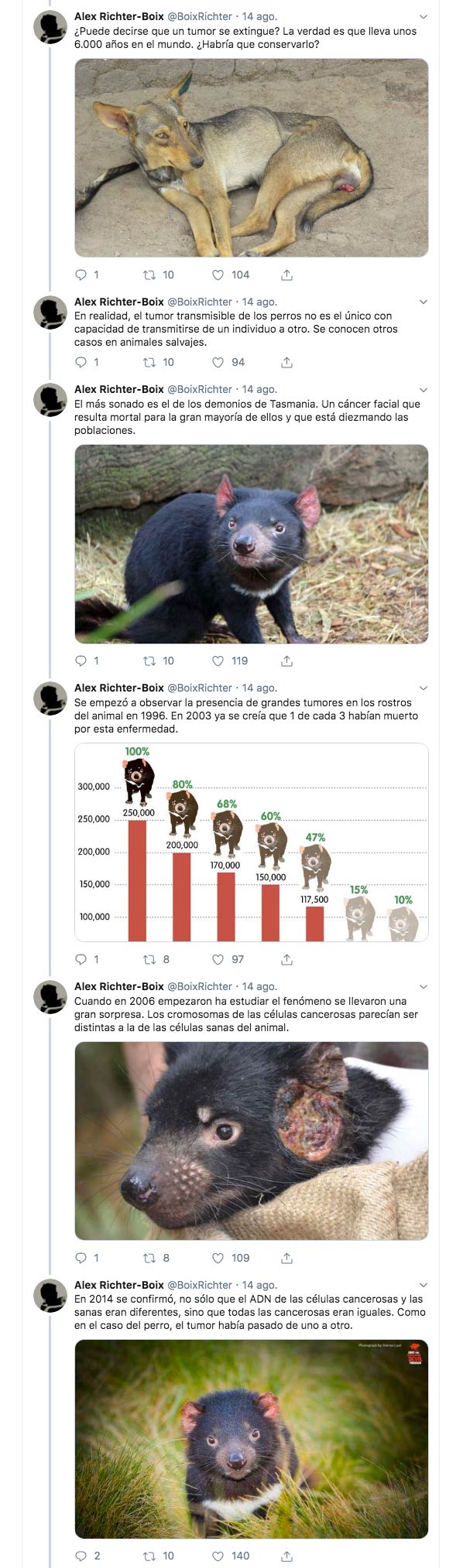Like the tweet about the 6.000-year-old tumor

(x=230, y=275)
